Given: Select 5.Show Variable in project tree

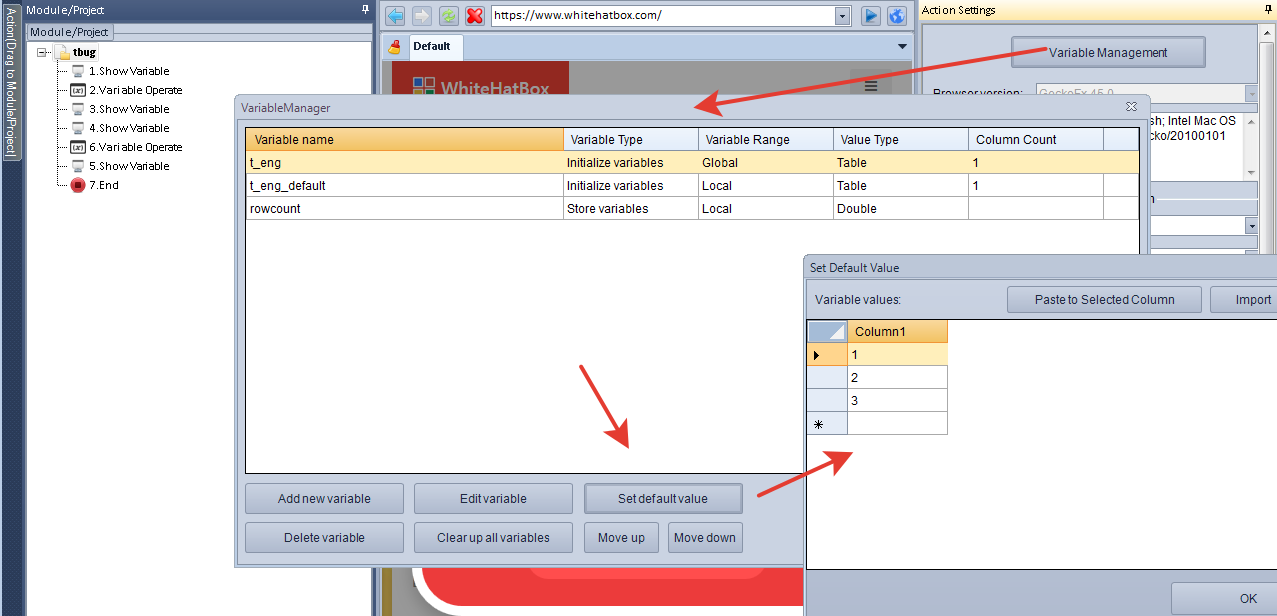Looking at the screenshot, I should 129,166.
